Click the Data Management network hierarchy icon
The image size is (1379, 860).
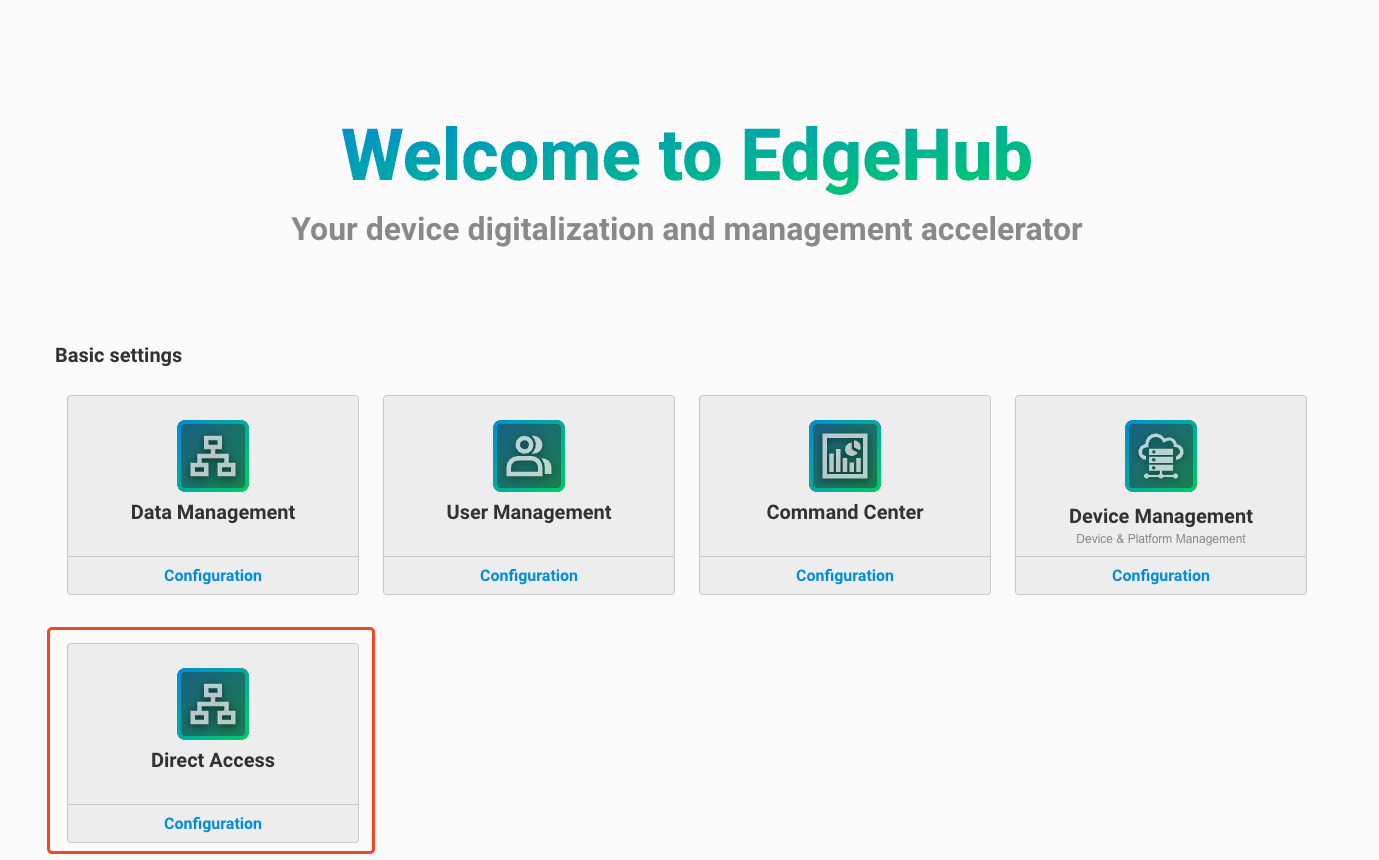coord(213,456)
